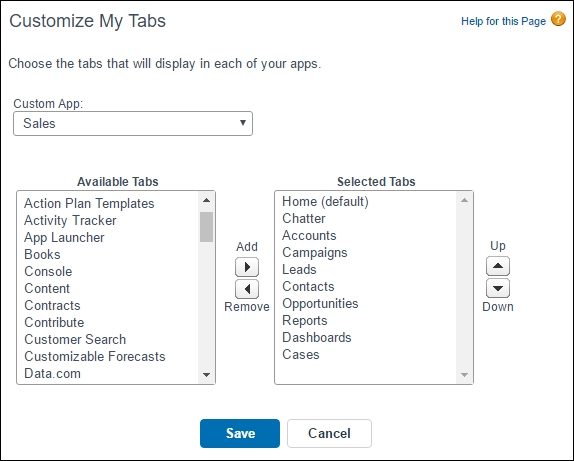Click the Save button
The height and width of the screenshot is (461, 574).
240,434
